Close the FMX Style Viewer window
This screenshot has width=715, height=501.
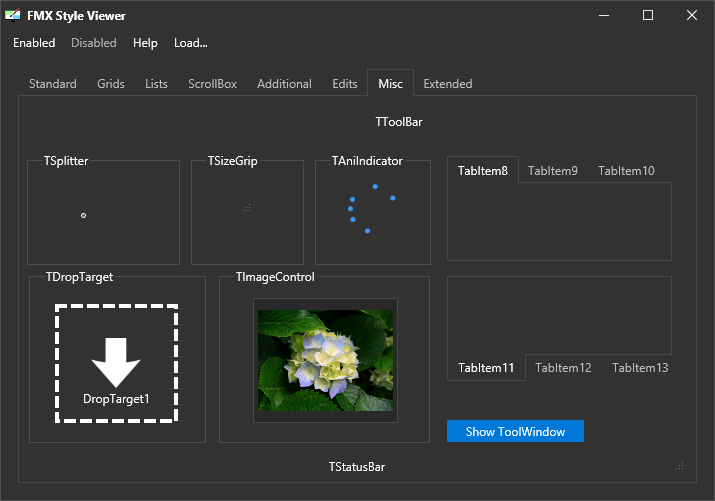tap(692, 15)
